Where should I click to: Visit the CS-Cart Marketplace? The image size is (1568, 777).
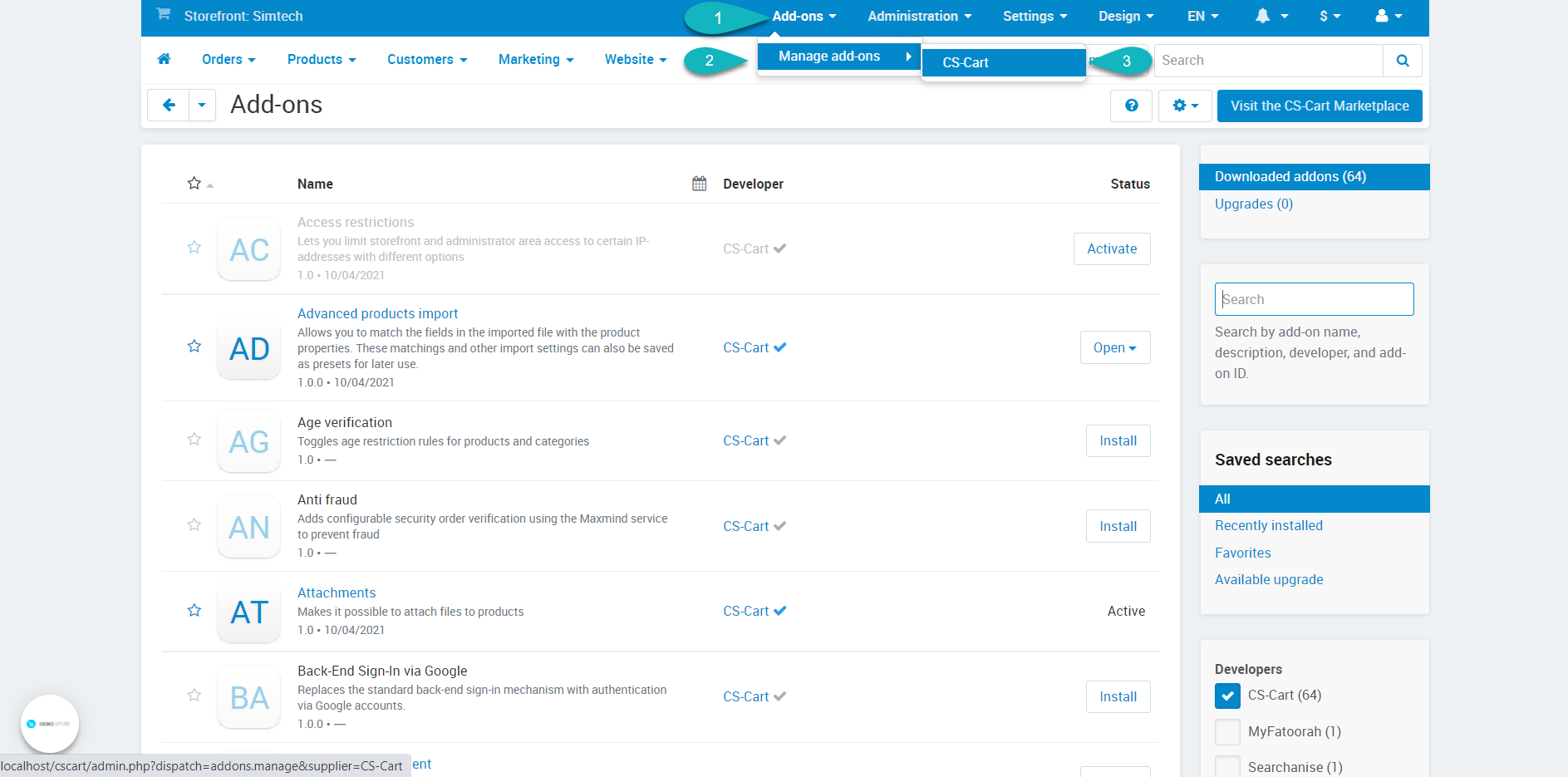1320,106
